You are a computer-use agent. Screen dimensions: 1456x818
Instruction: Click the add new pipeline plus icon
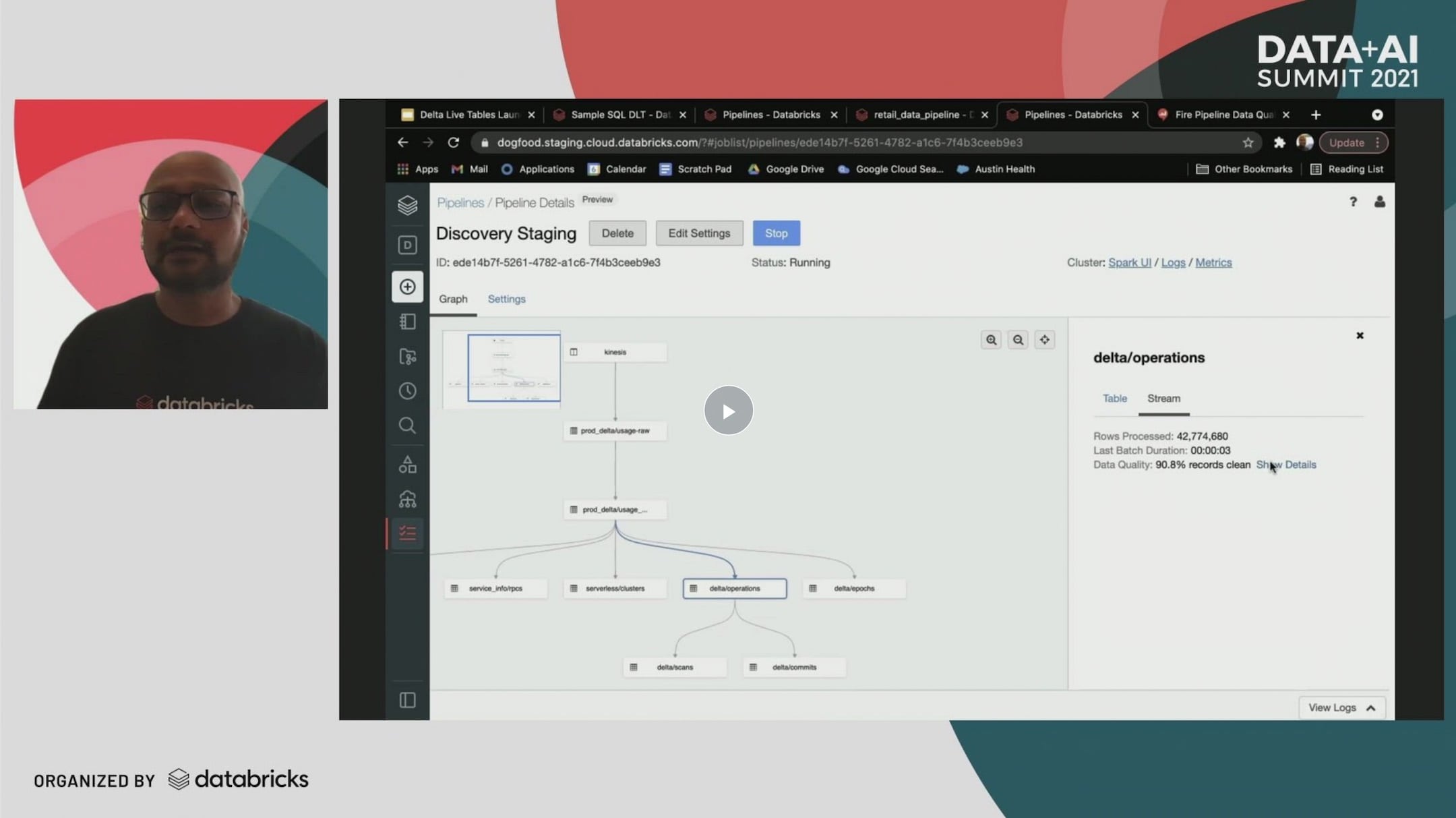(x=408, y=286)
